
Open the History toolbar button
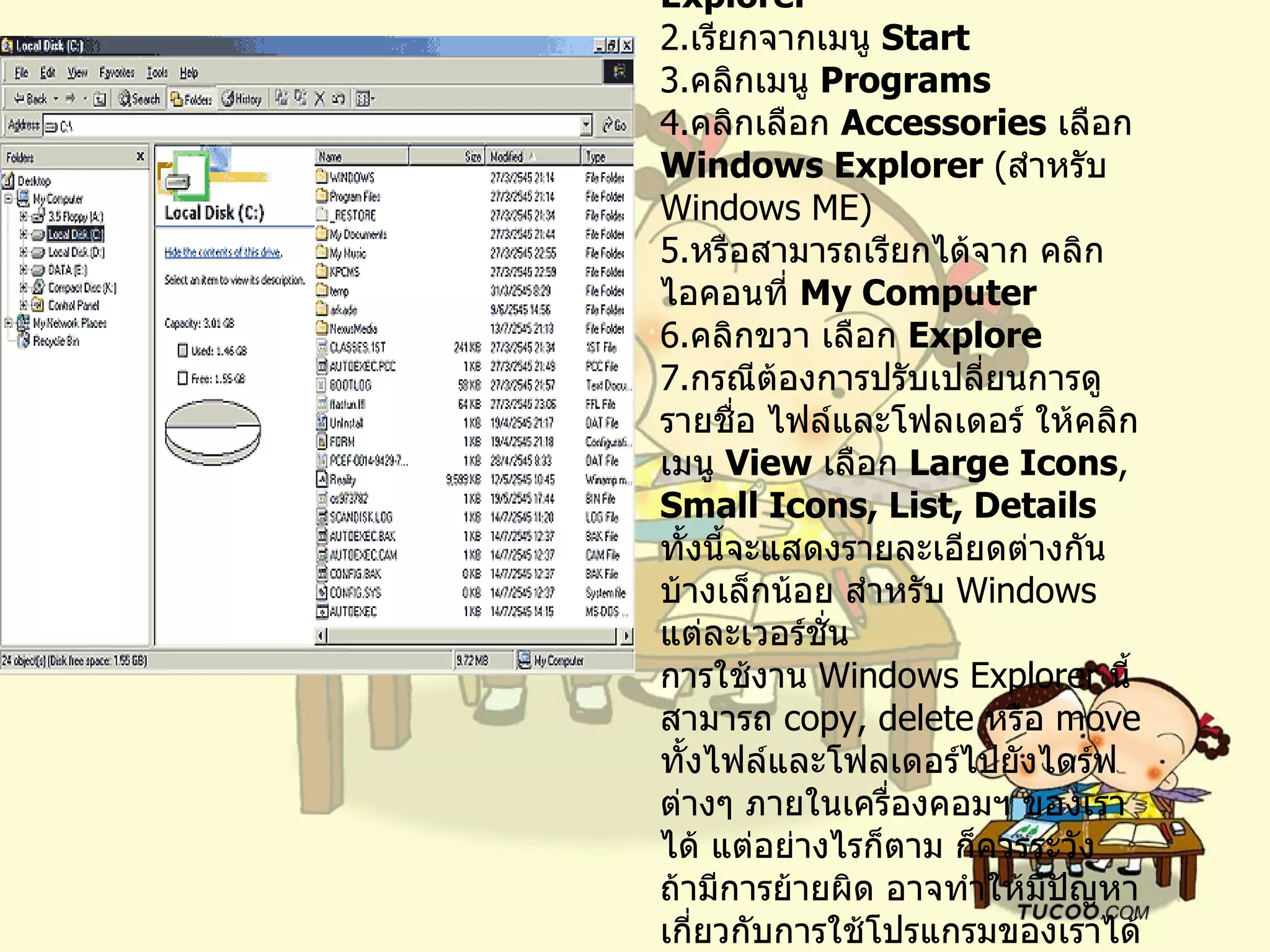242,99
